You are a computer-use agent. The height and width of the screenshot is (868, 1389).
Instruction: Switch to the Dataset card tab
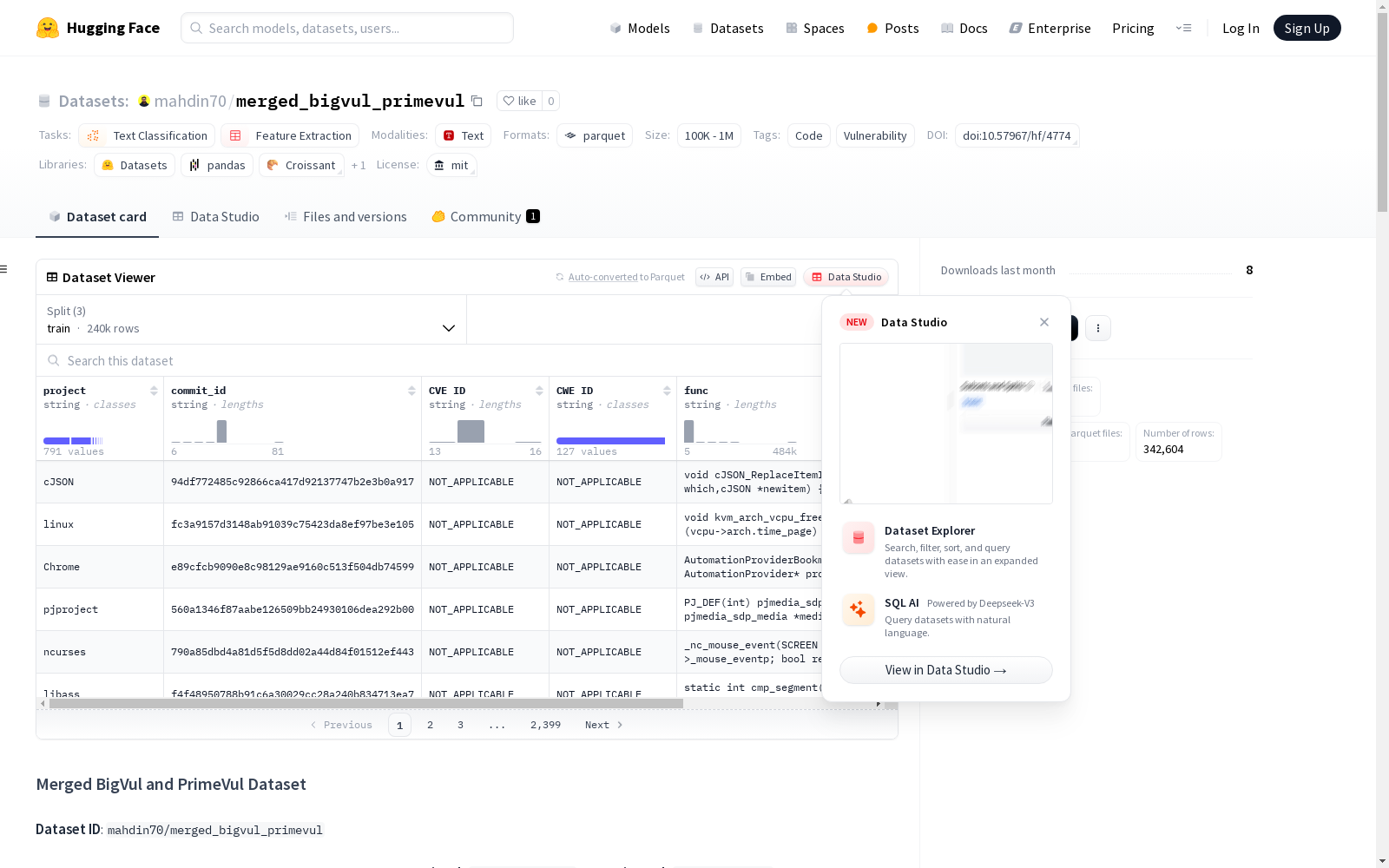[97, 217]
